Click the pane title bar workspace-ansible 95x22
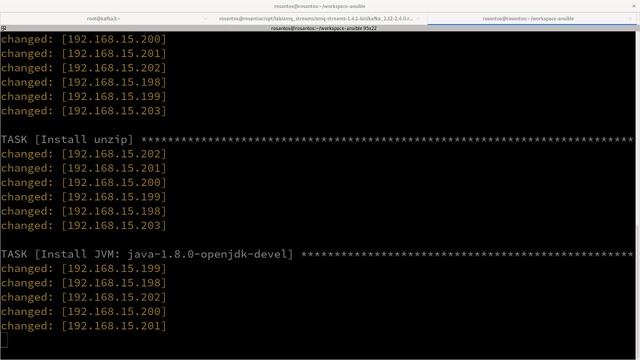Image resolution: width=640 pixels, height=360 pixels. (x=324, y=28)
